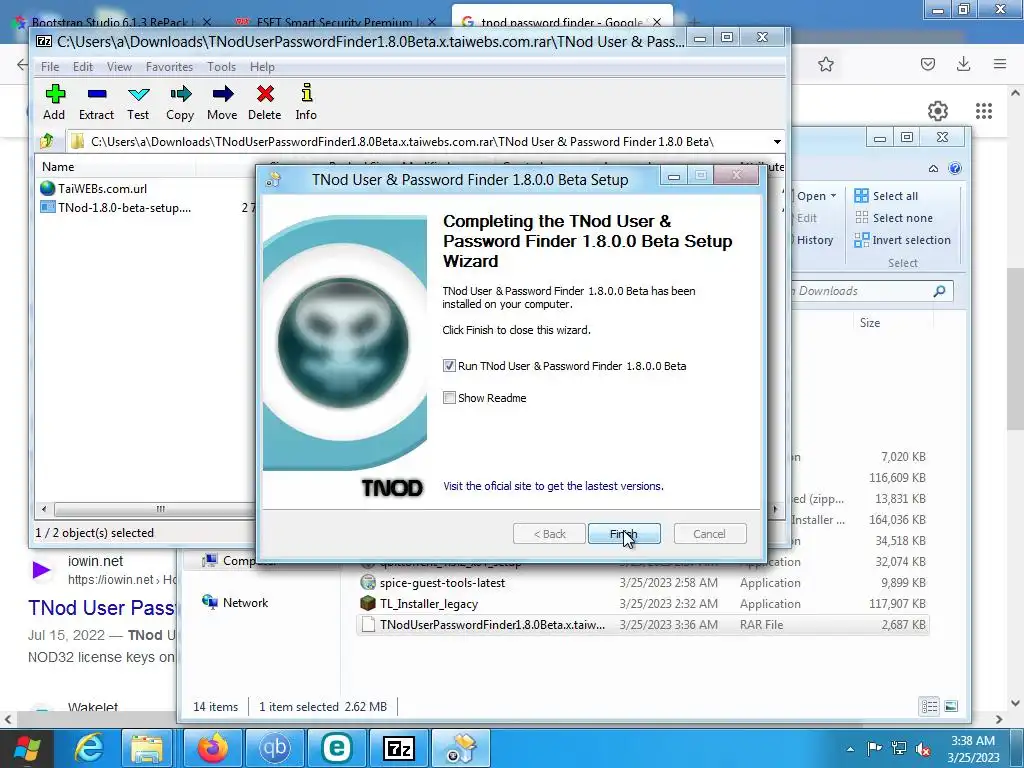1024x768 pixels.
Task: Switch to ESET Smart Security Premium tab
Action: 336,22
